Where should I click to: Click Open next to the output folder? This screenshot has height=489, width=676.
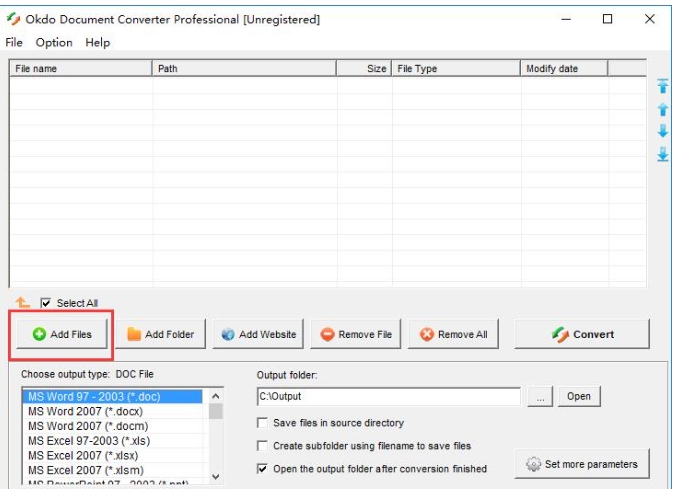[579, 396]
